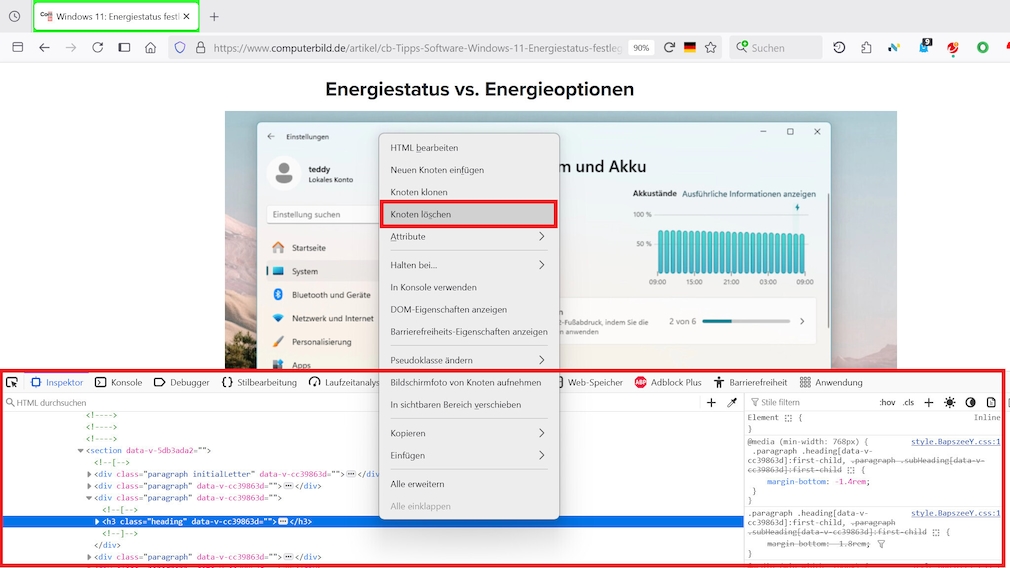
Task: Add a new CSS rule
Action: click(928, 402)
